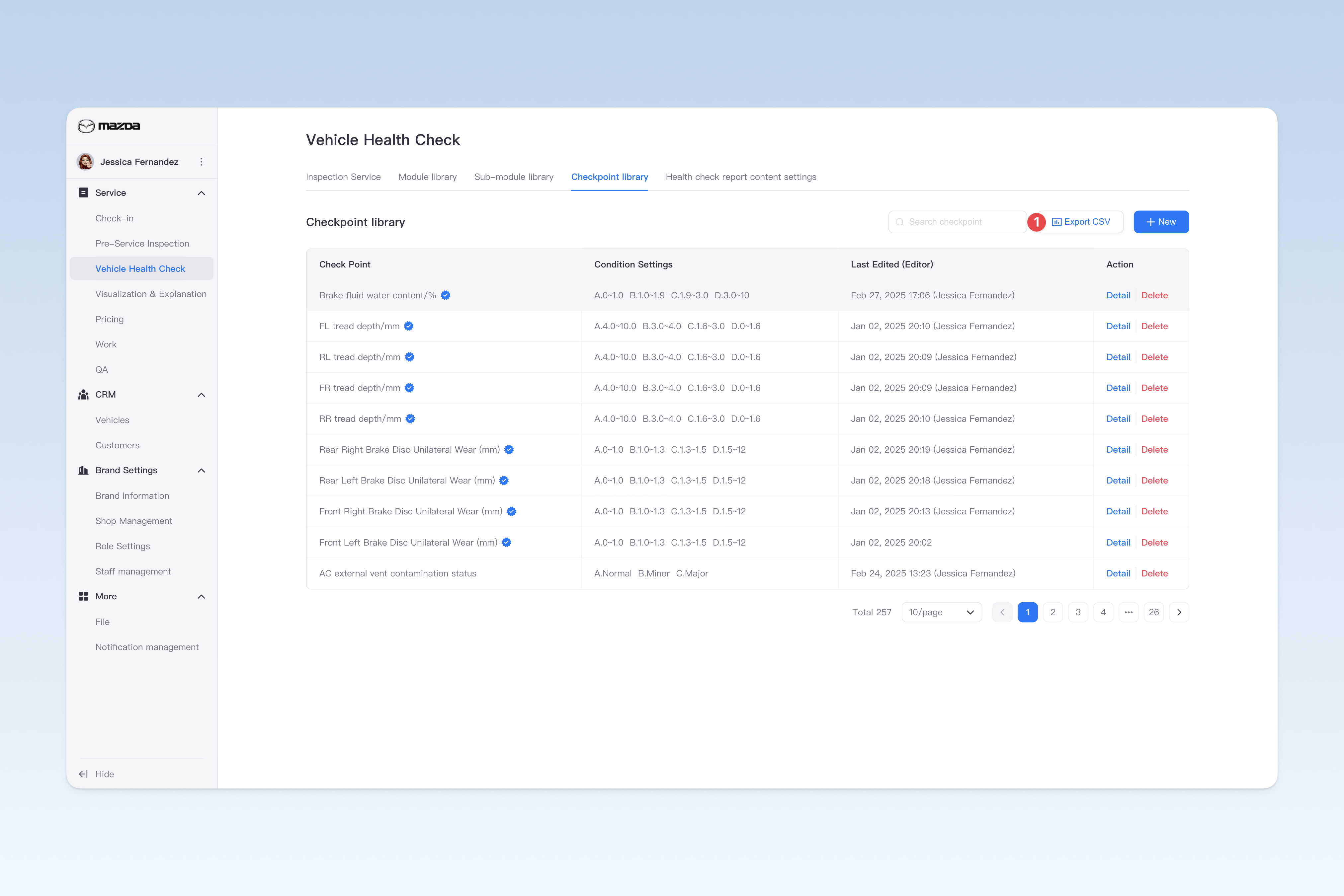The width and height of the screenshot is (1344, 896).
Task: Delete the AC external vent contamination status row
Action: 1154,573
